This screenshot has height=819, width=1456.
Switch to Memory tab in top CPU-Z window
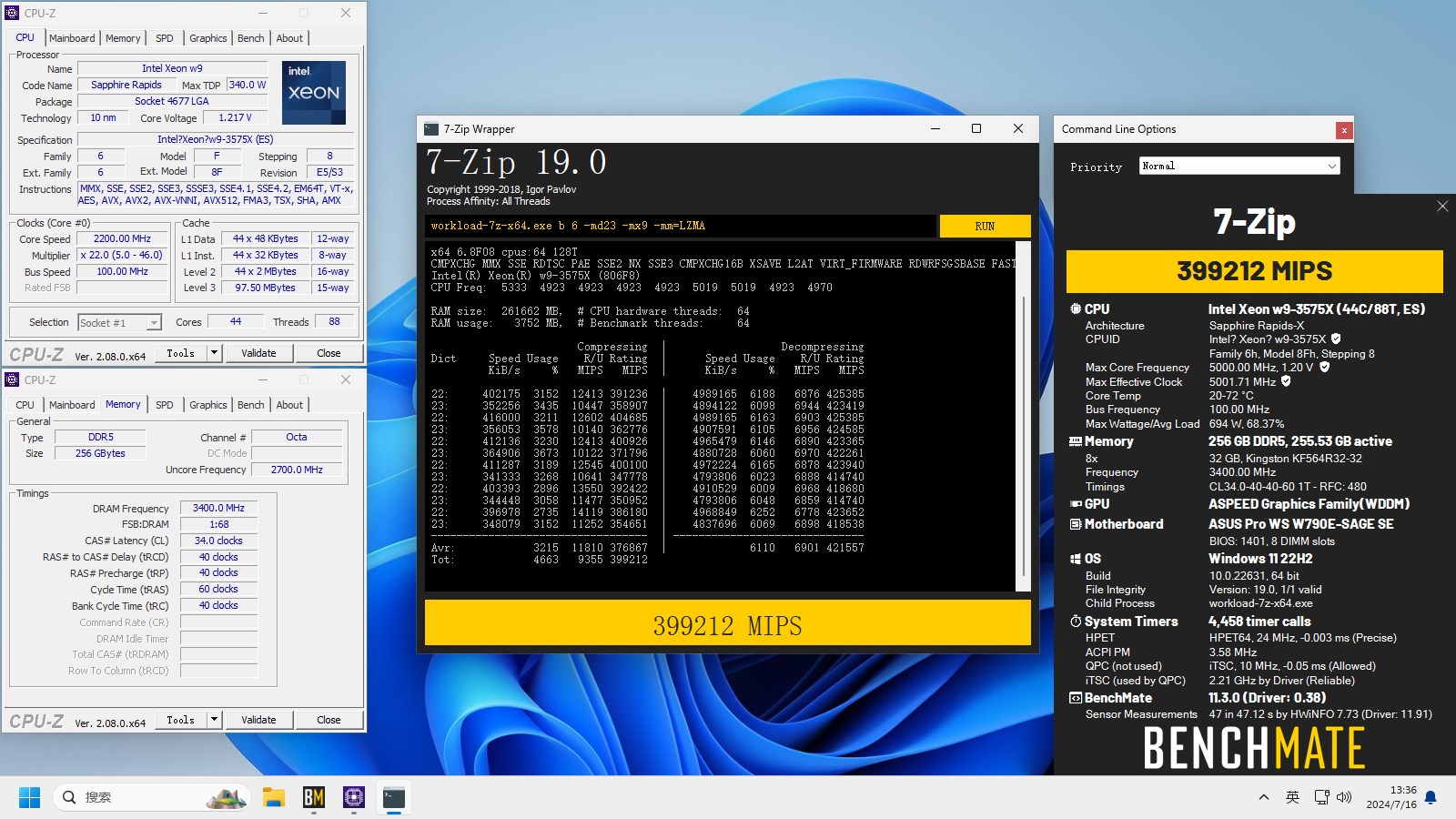(x=123, y=38)
